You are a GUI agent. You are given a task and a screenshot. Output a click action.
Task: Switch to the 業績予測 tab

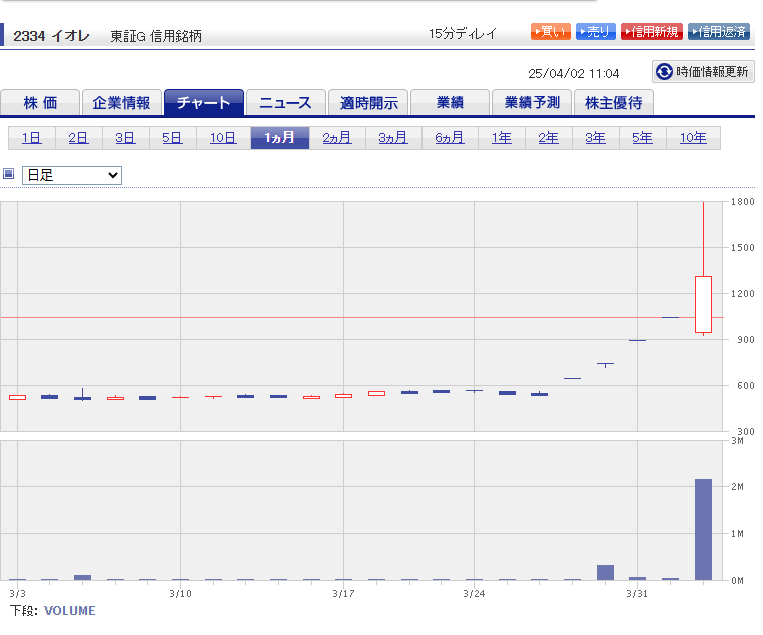point(532,103)
